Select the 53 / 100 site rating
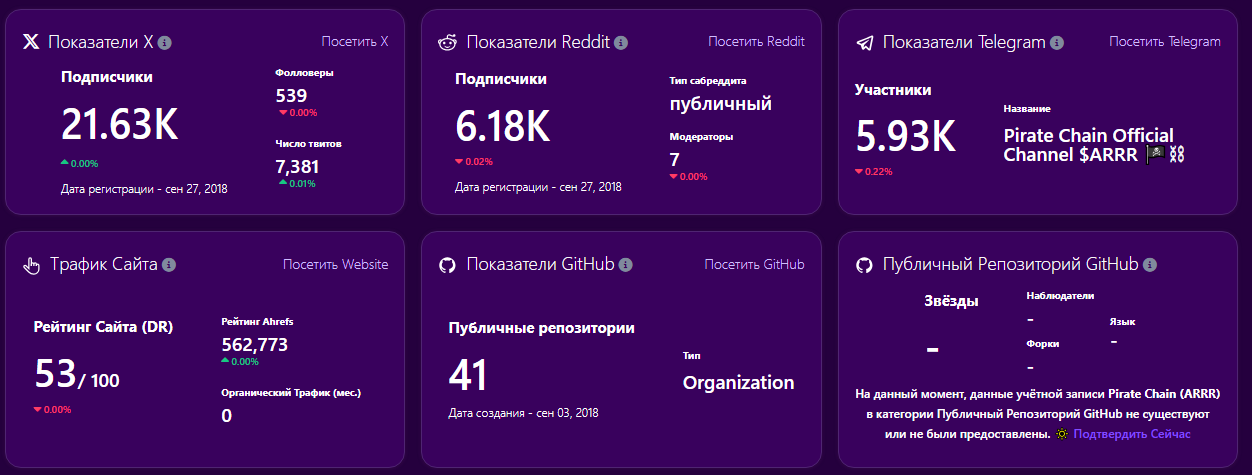The width and height of the screenshot is (1252, 475). pyautogui.click(x=77, y=373)
